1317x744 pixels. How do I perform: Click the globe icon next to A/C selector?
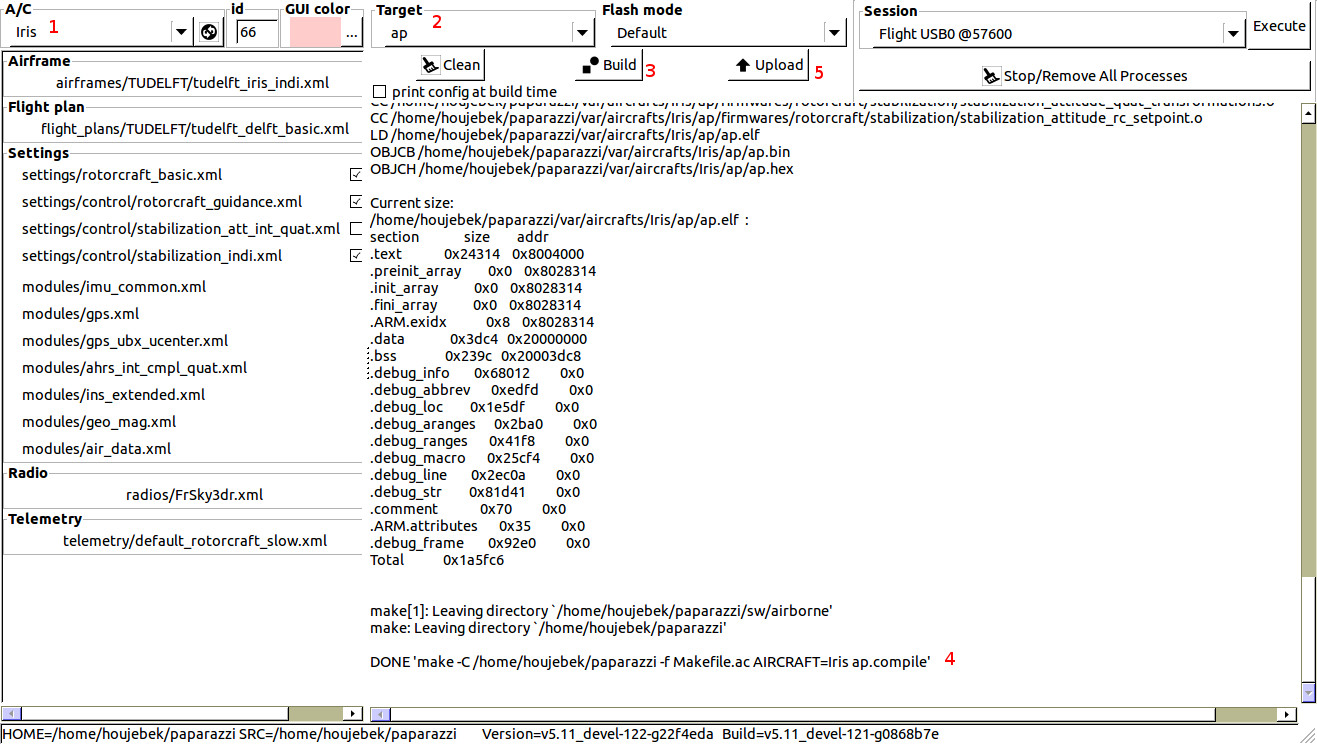coord(208,32)
